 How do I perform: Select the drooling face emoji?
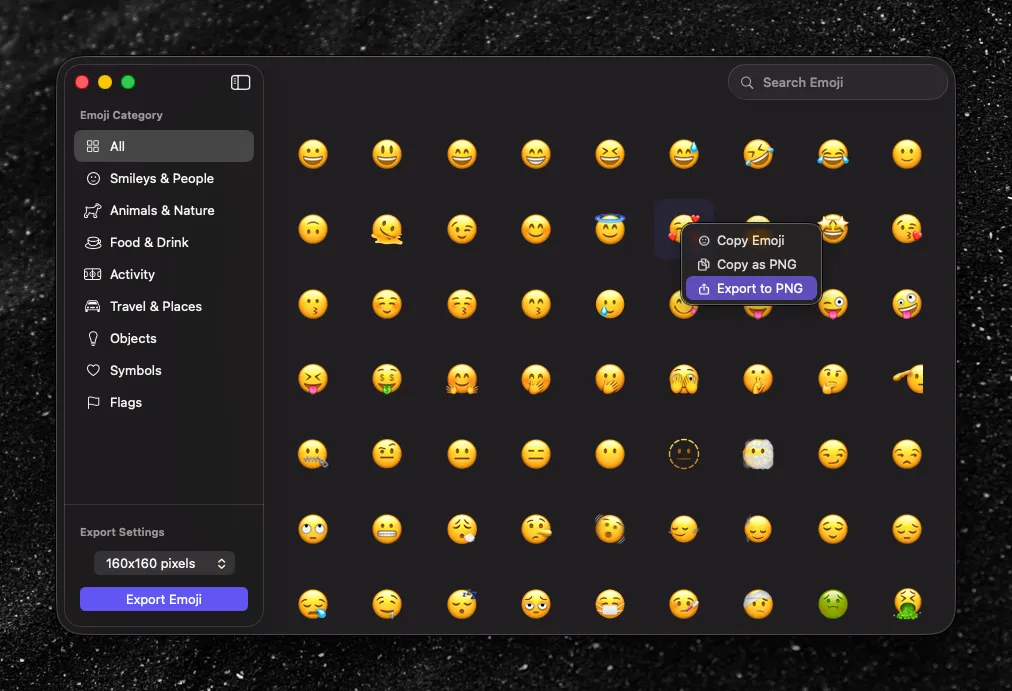387,604
